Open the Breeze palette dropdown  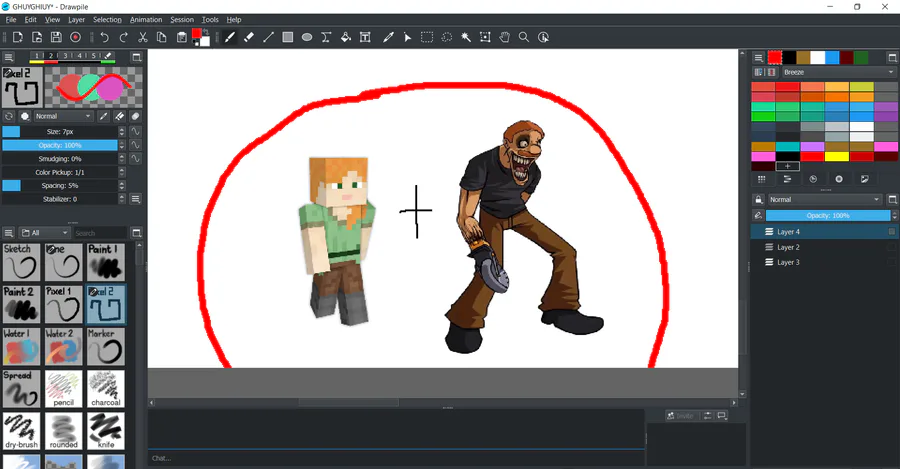point(839,72)
